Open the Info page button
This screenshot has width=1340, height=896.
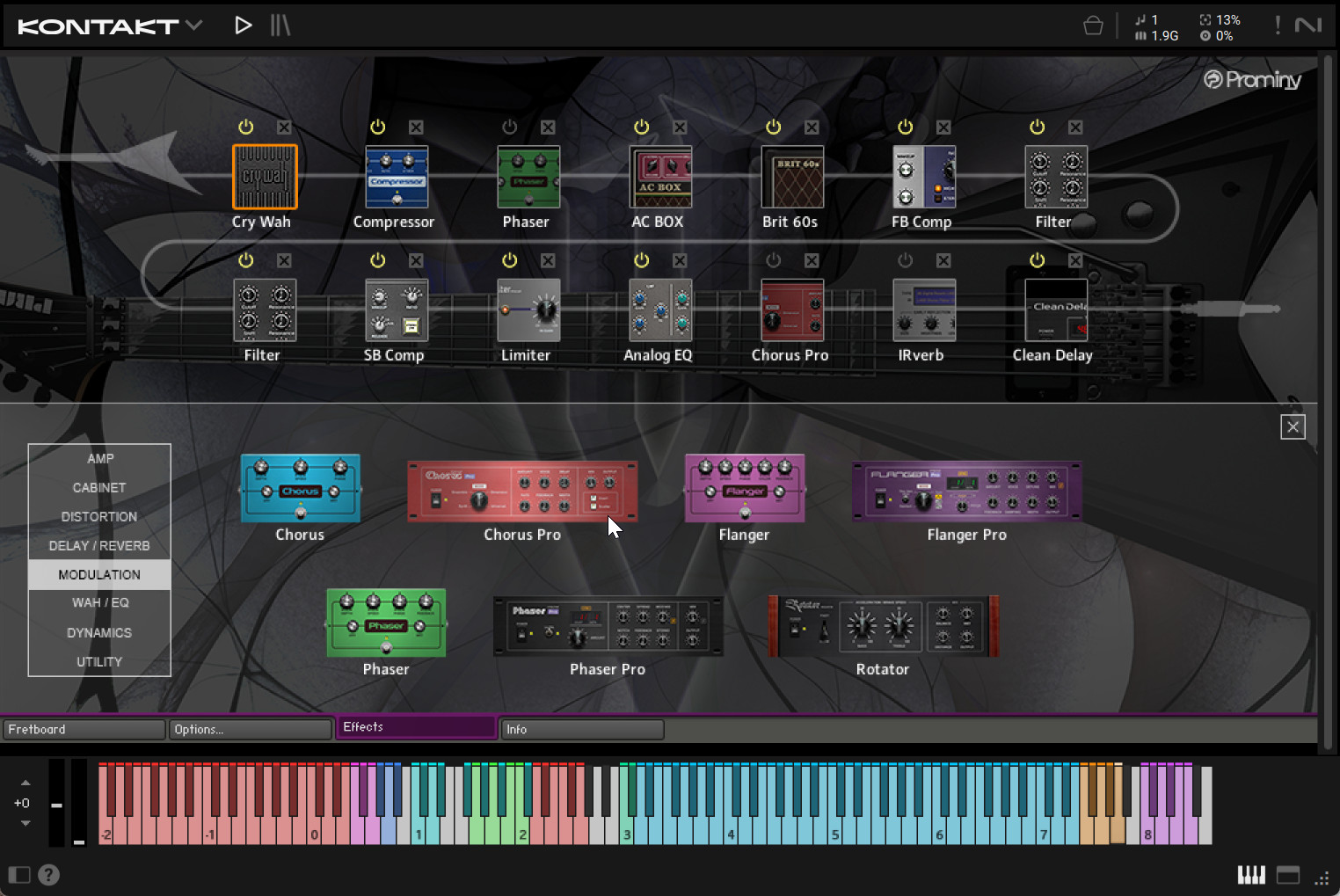tap(581, 730)
